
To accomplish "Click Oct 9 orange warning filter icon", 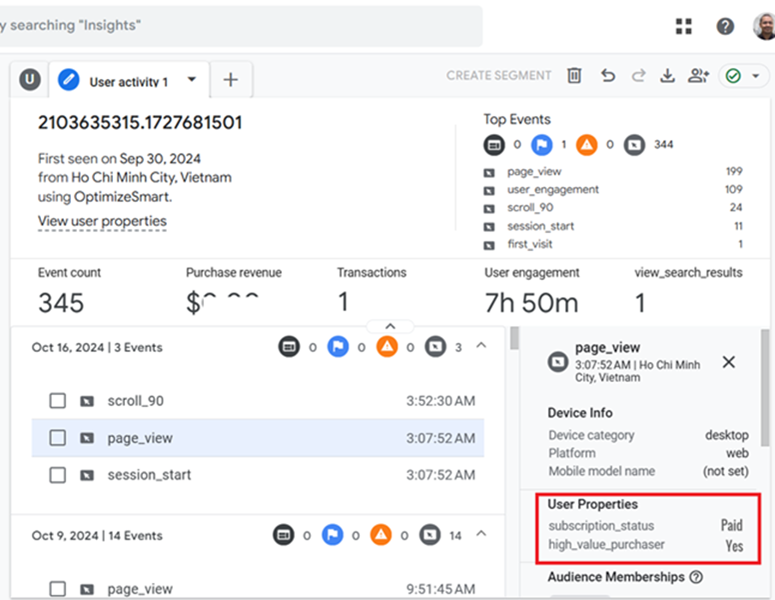I will click(x=381, y=535).
